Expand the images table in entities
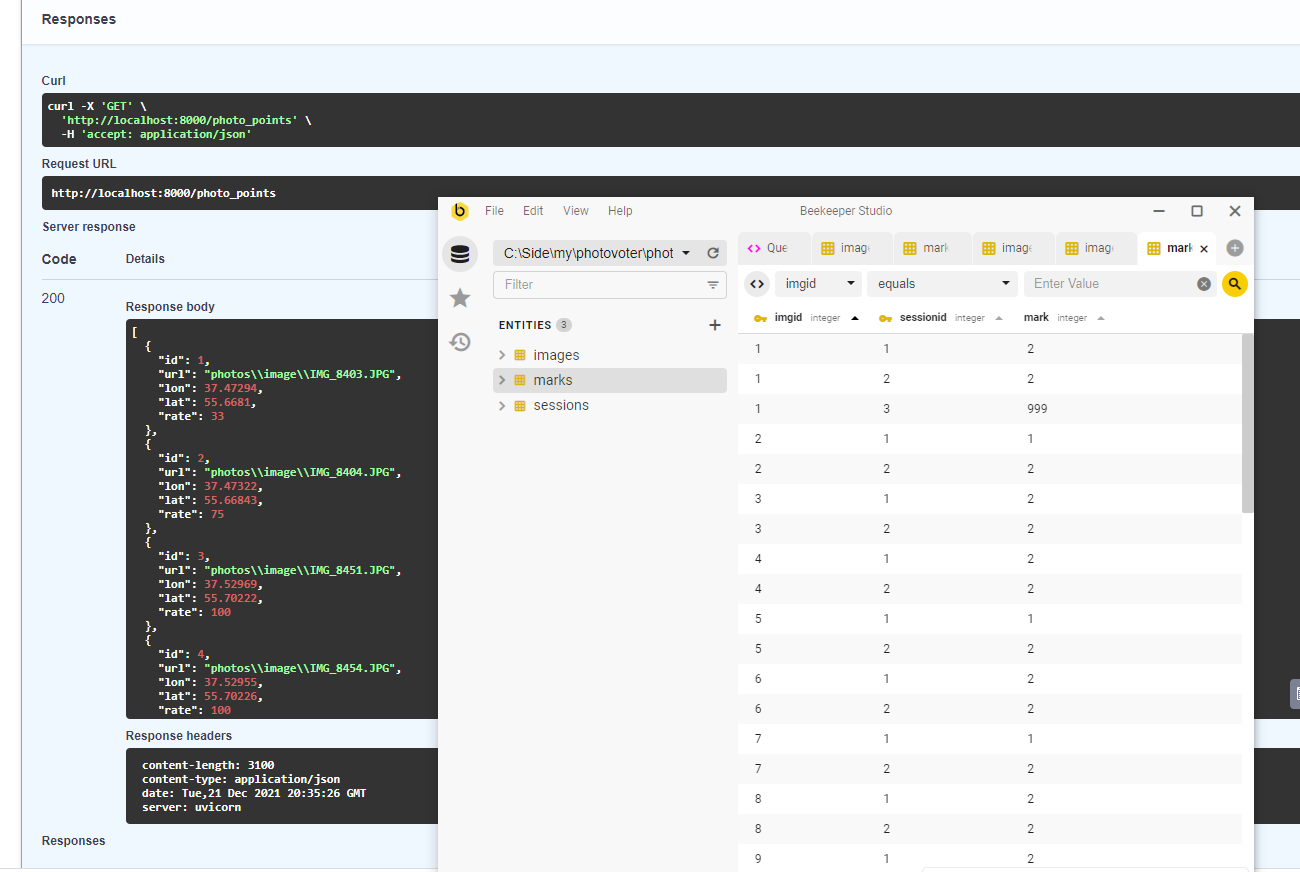1300x872 pixels. click(x=502, y=355)
